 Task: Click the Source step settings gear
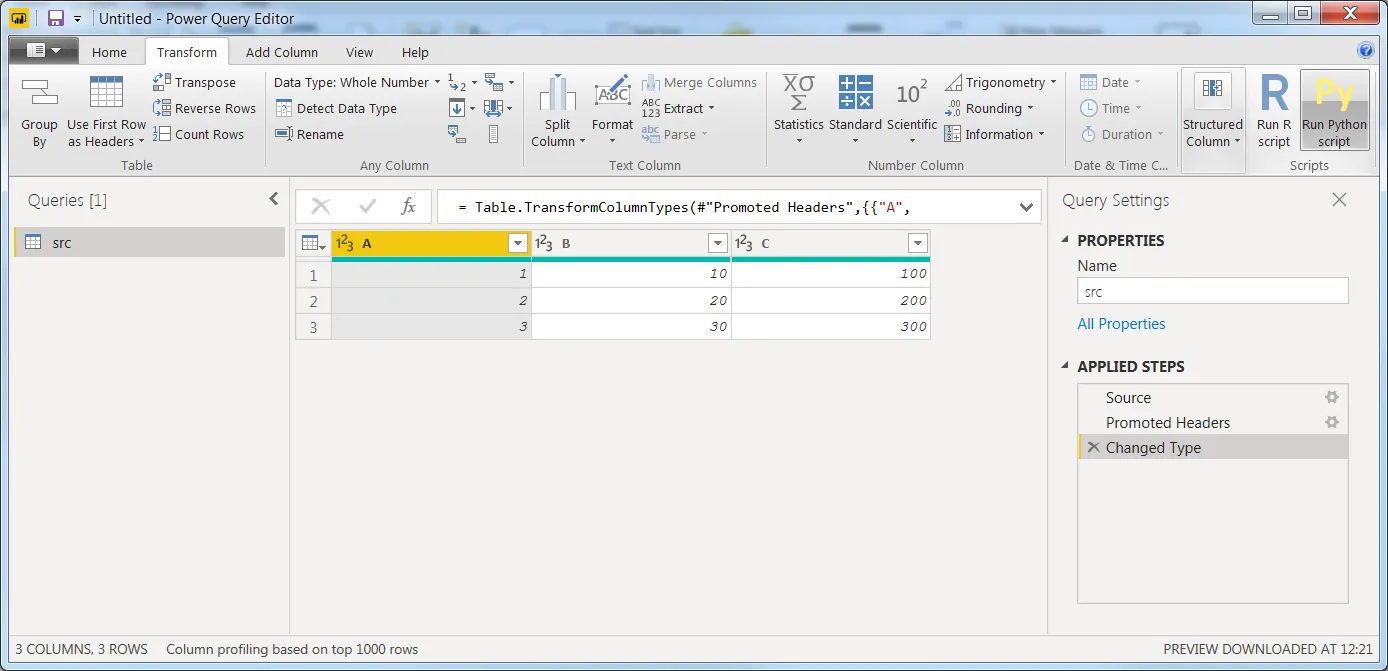coord(1331,397)
